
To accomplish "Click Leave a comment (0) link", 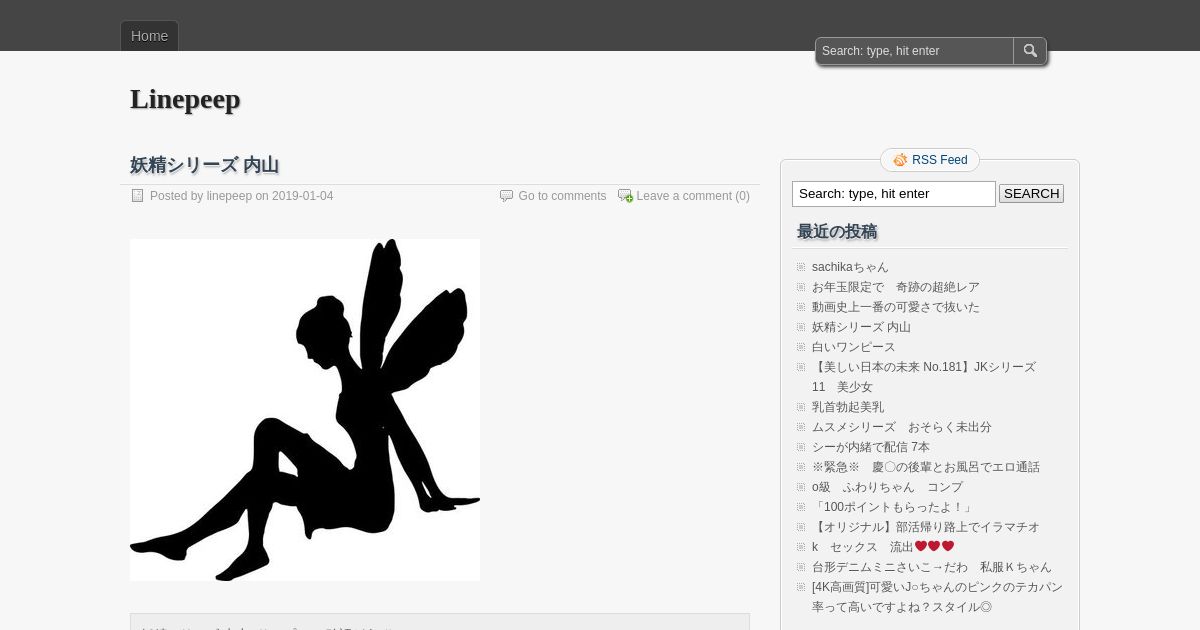I will tap(693, 196).
